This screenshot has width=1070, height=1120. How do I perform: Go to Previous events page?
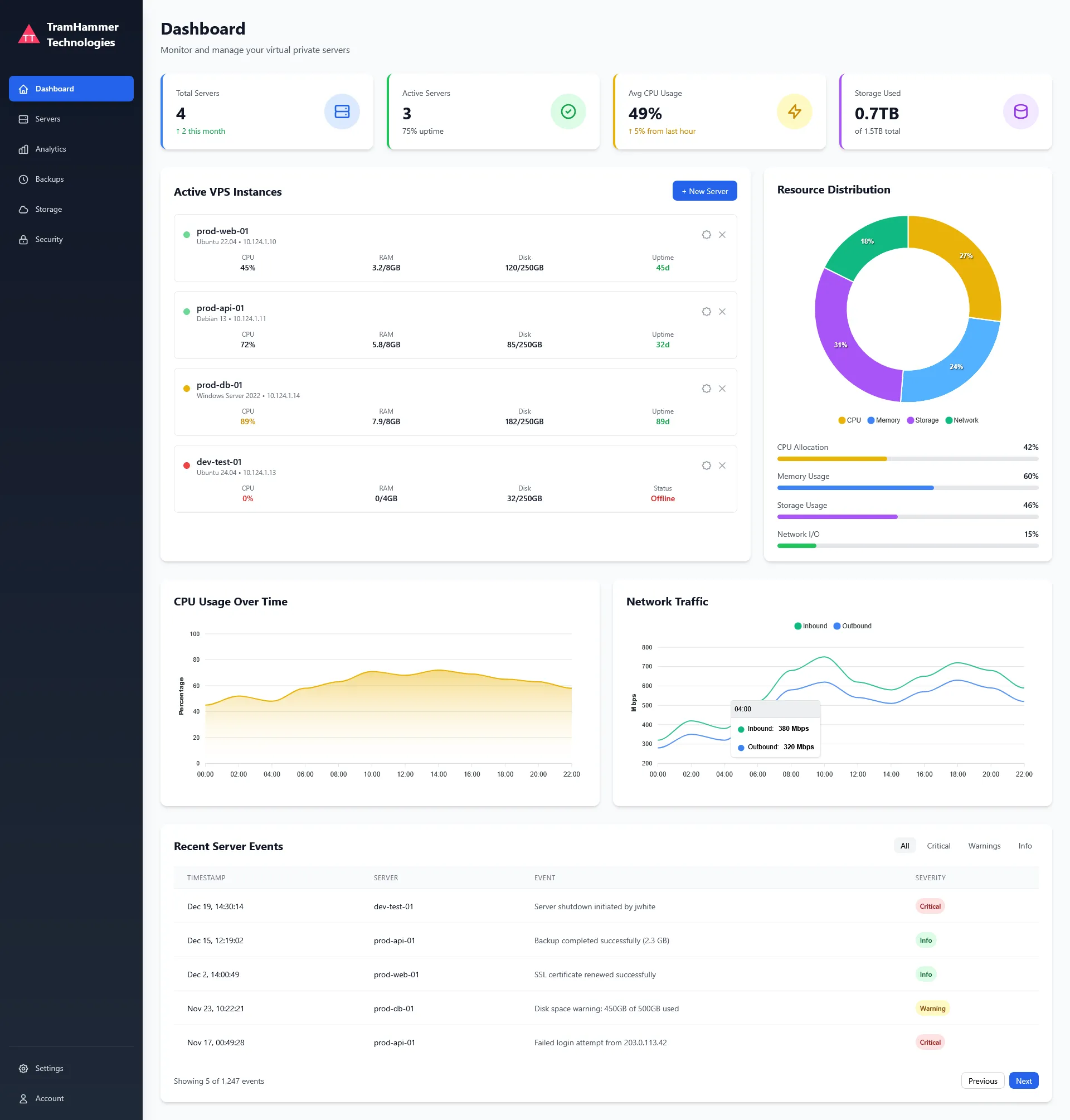coord(982,1081)
